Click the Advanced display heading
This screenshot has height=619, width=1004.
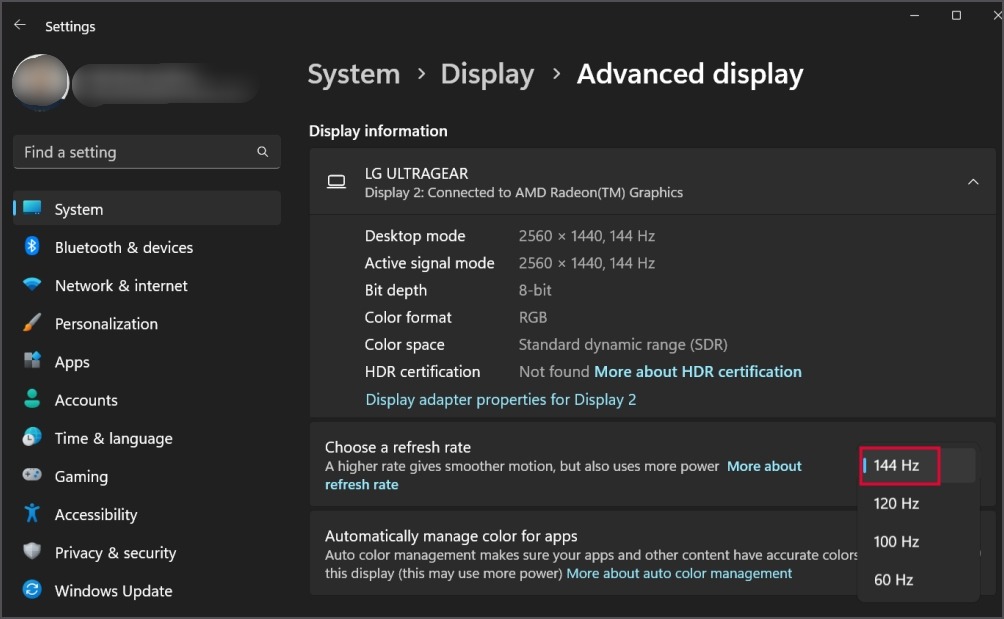690,74
